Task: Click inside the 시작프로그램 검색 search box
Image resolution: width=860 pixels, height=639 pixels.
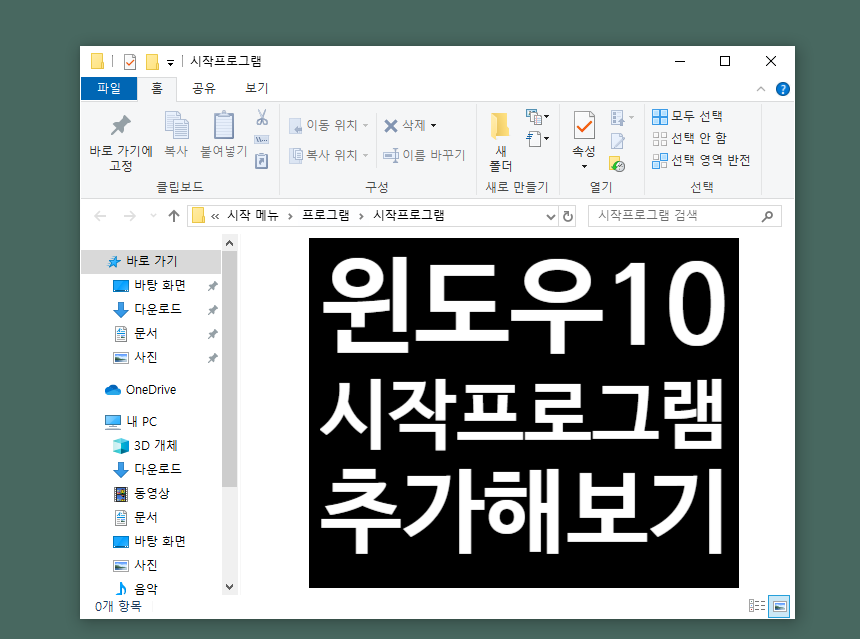Action: click(670, 215)
